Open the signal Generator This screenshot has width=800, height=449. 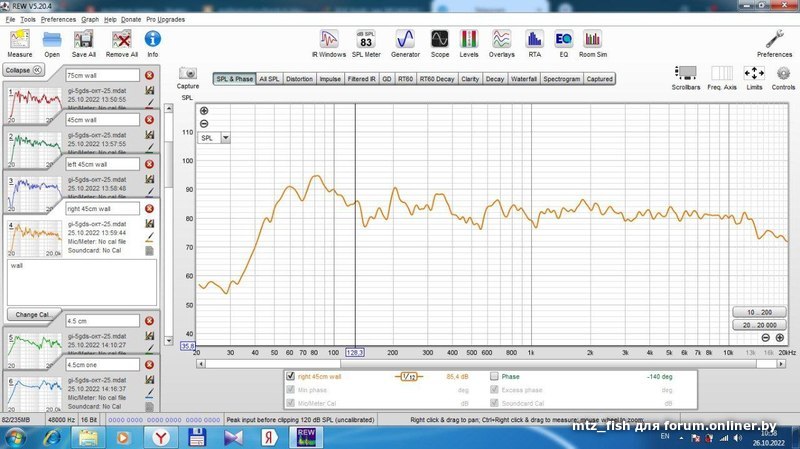coord(405,39)
